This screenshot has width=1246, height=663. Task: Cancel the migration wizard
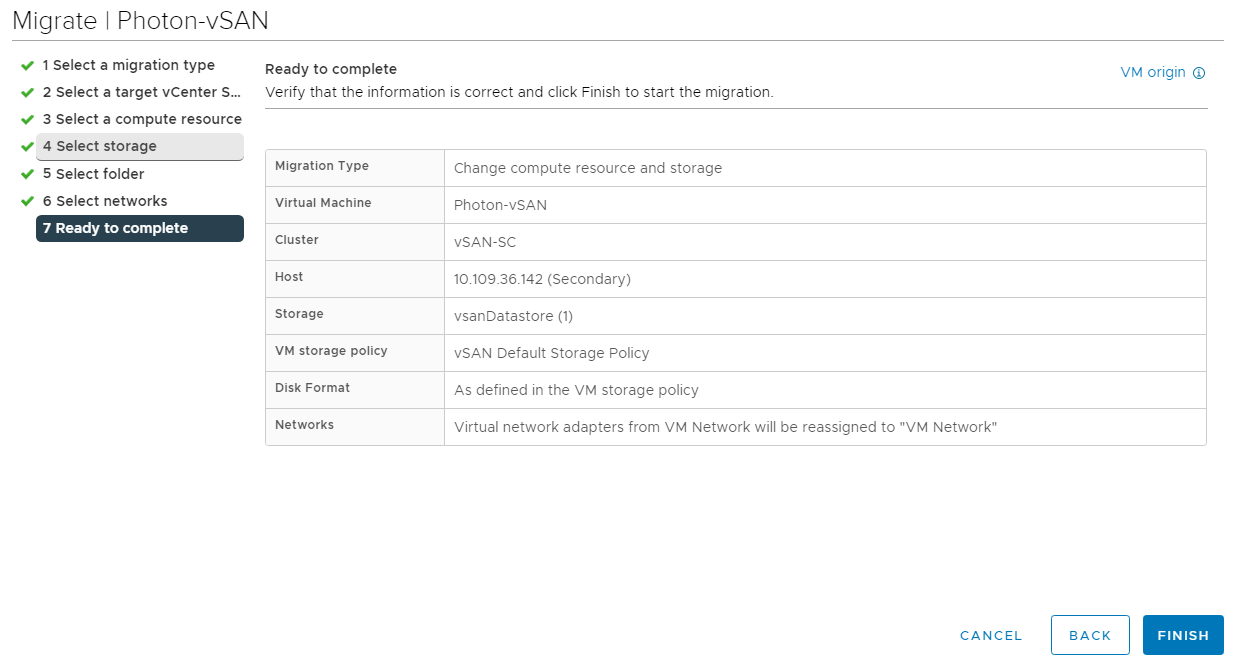click(x=990, y=635)
